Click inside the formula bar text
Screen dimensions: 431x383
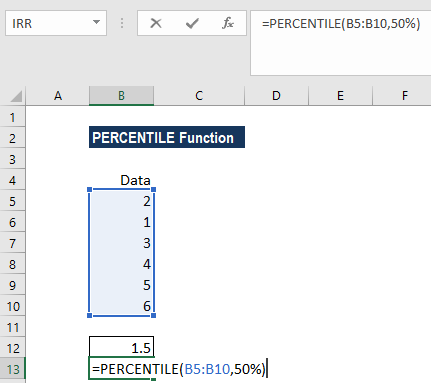pos(341,24)
